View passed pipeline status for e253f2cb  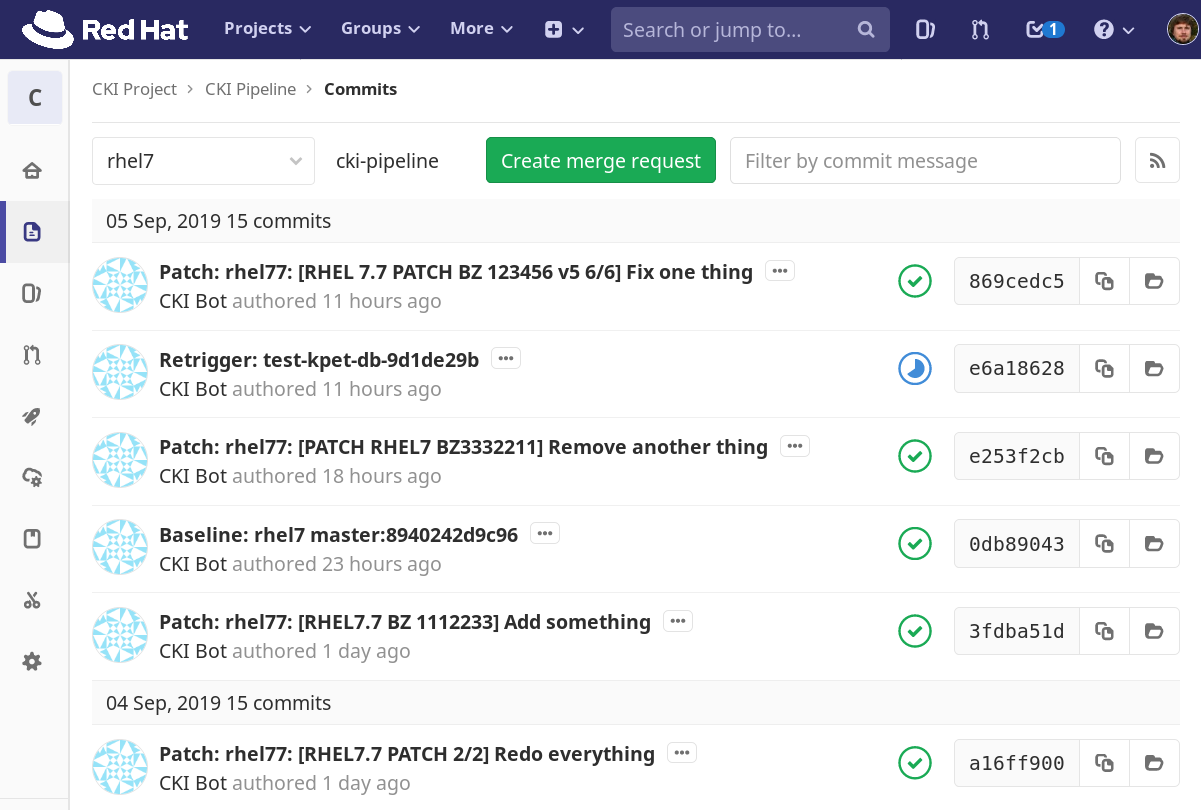[x=915, y=456]
